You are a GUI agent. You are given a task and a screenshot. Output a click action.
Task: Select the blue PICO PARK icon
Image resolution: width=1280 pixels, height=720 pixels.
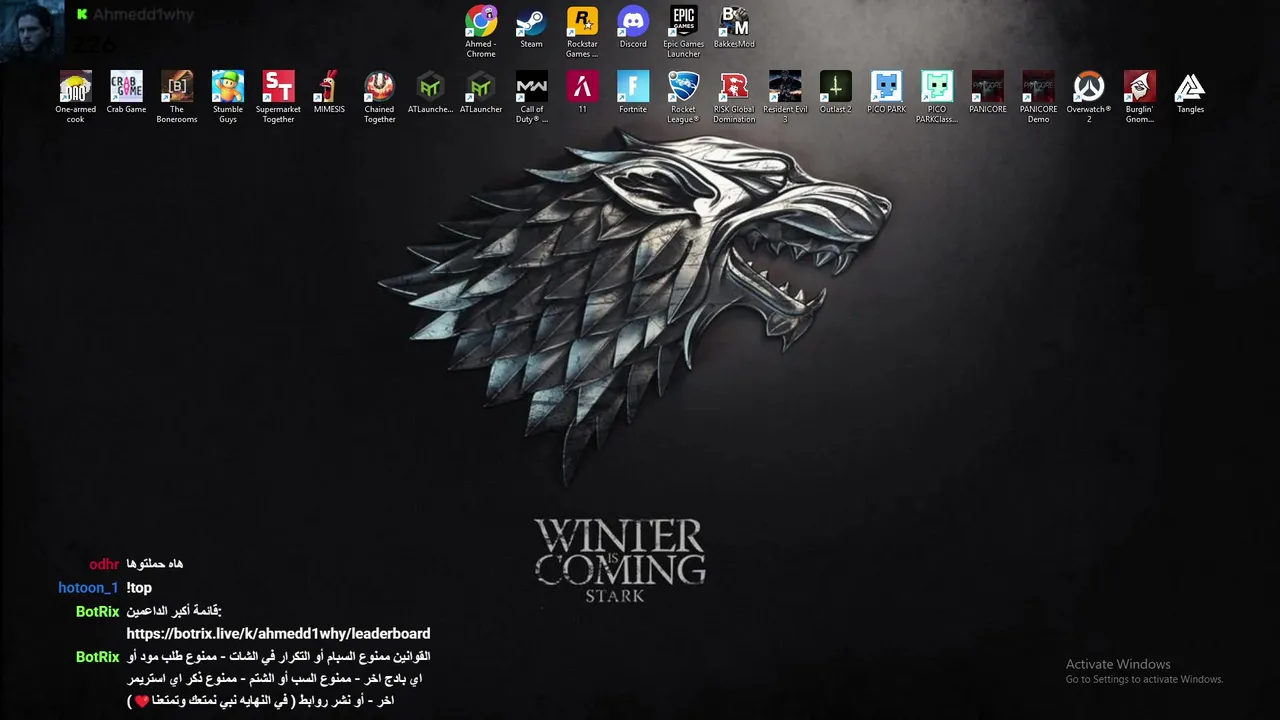[x=886, y=92]
